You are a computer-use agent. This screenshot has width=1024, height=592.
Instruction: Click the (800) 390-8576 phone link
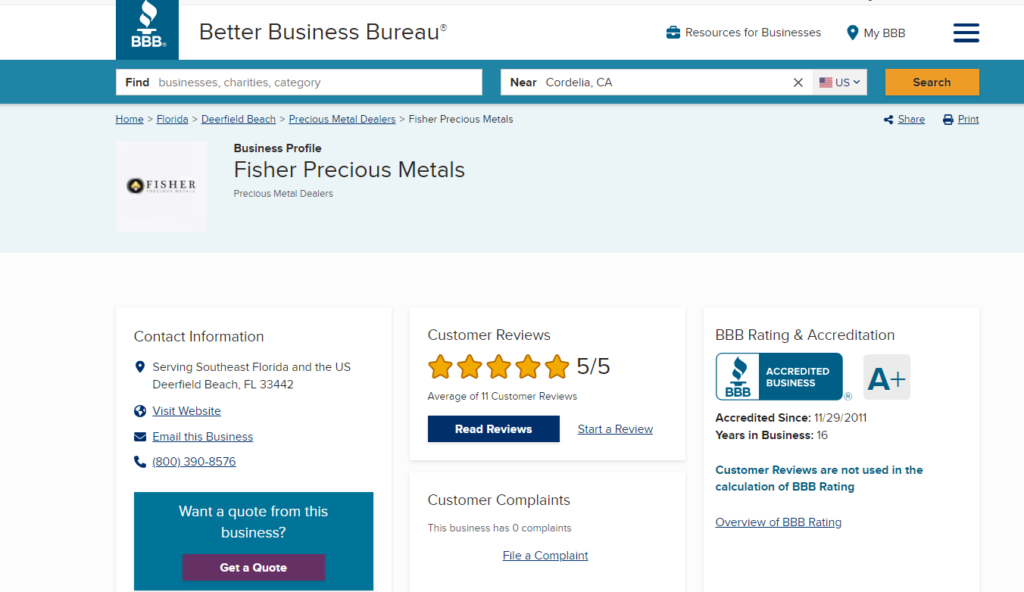[194, 462]
